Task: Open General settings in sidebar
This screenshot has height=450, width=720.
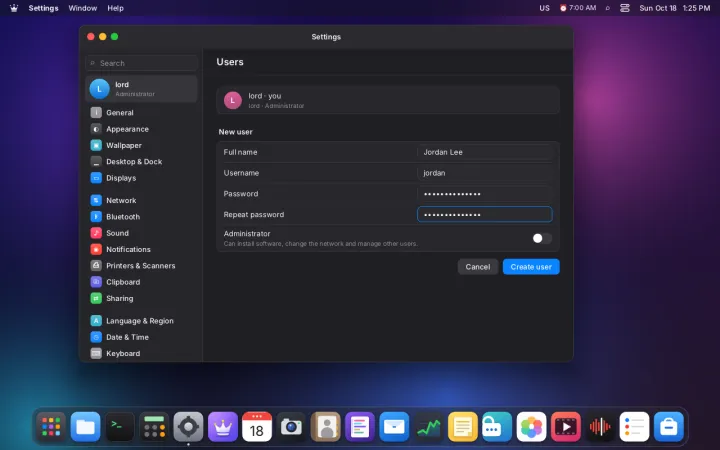Action: [141, 112]
